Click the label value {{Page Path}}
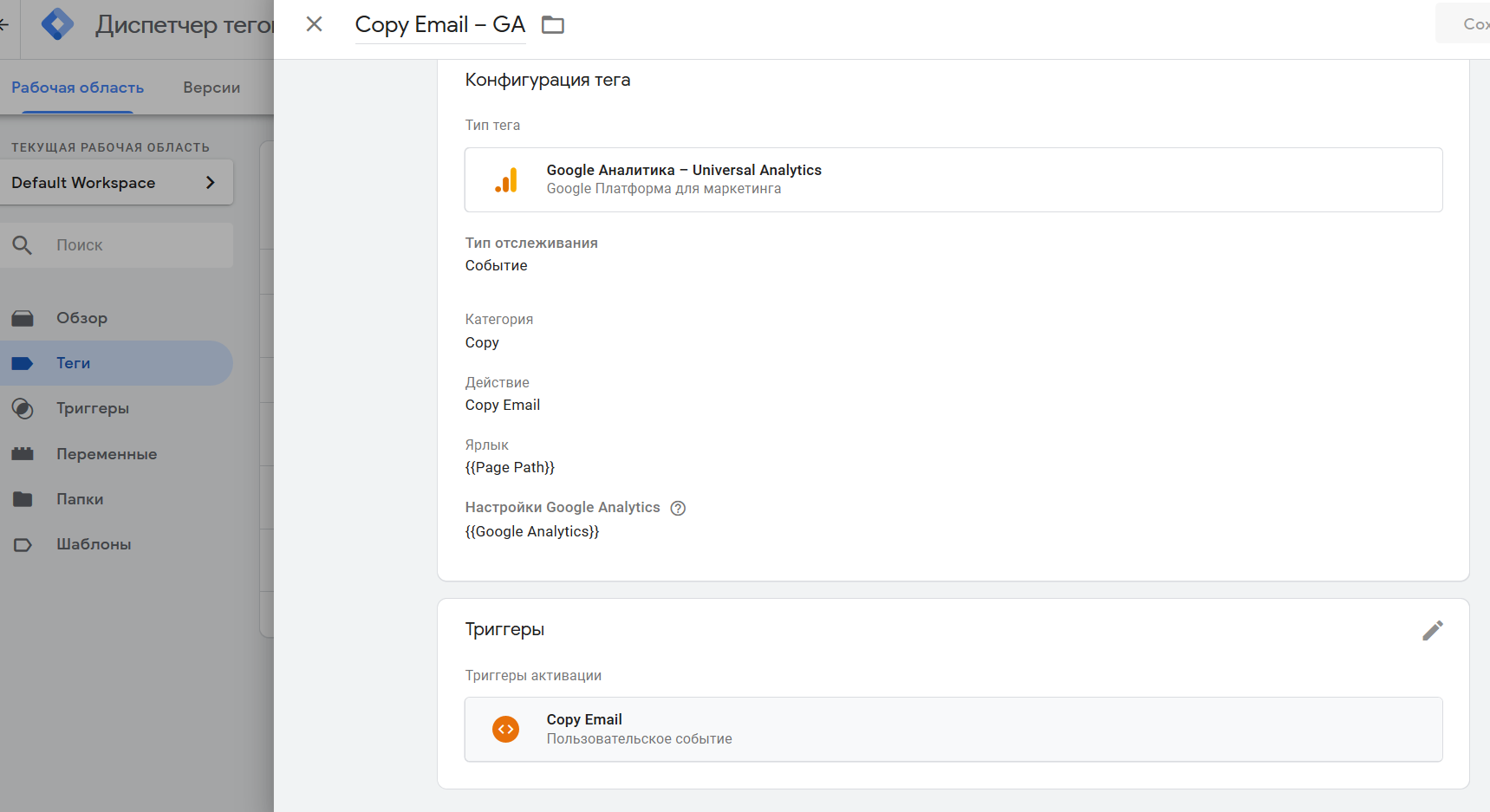1490x812 pixels. click(510, 467)
